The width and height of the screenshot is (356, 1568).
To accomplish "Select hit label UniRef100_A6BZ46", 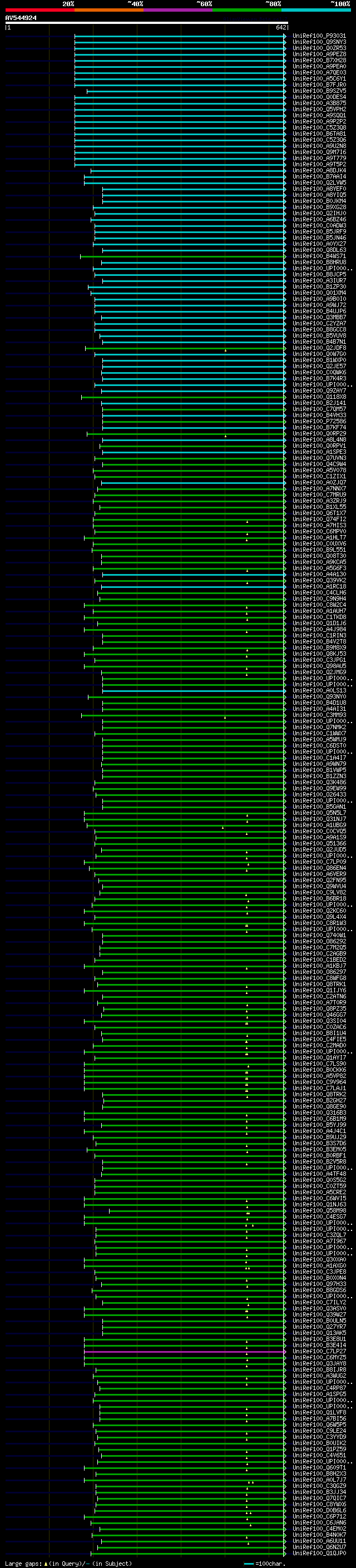I will (319, 220).
